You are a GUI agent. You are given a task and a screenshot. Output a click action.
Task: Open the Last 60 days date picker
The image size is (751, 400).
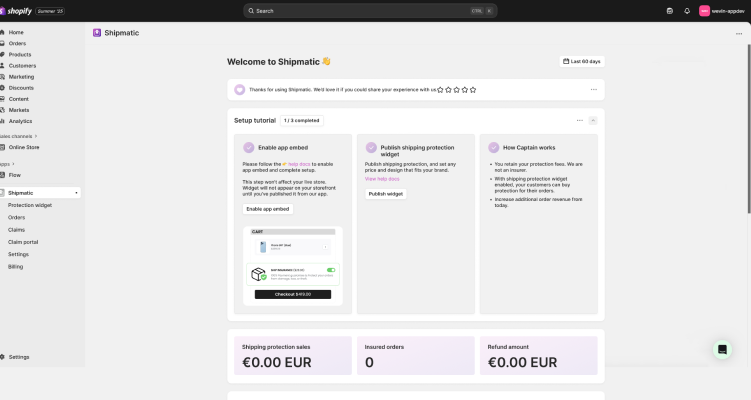(x=582, y=61)
